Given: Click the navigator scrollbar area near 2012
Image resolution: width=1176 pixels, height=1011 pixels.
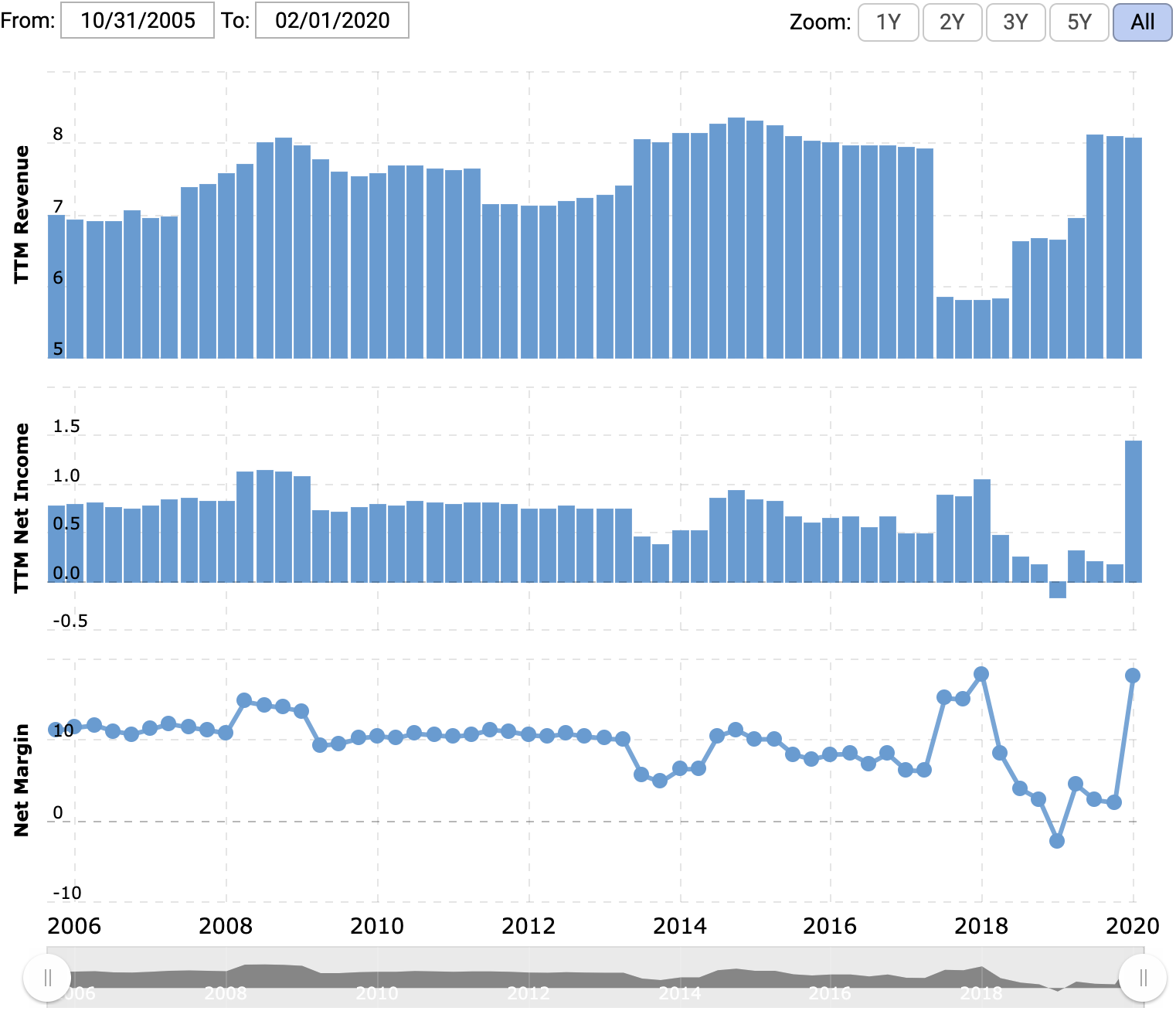Looking at the screenshot, I should point(529,978).
